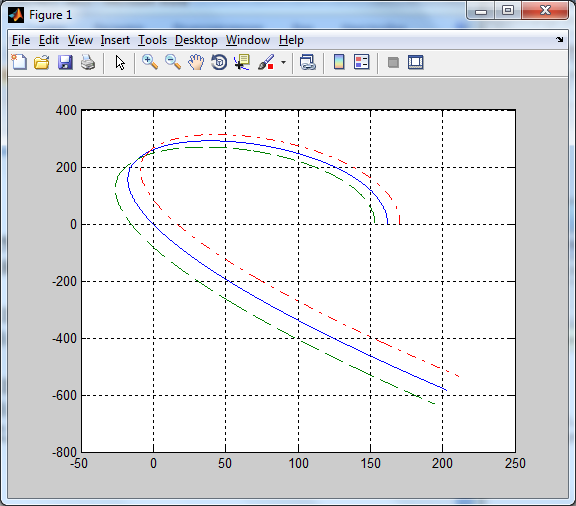Open the Tools menu

(x=152, y=40)
